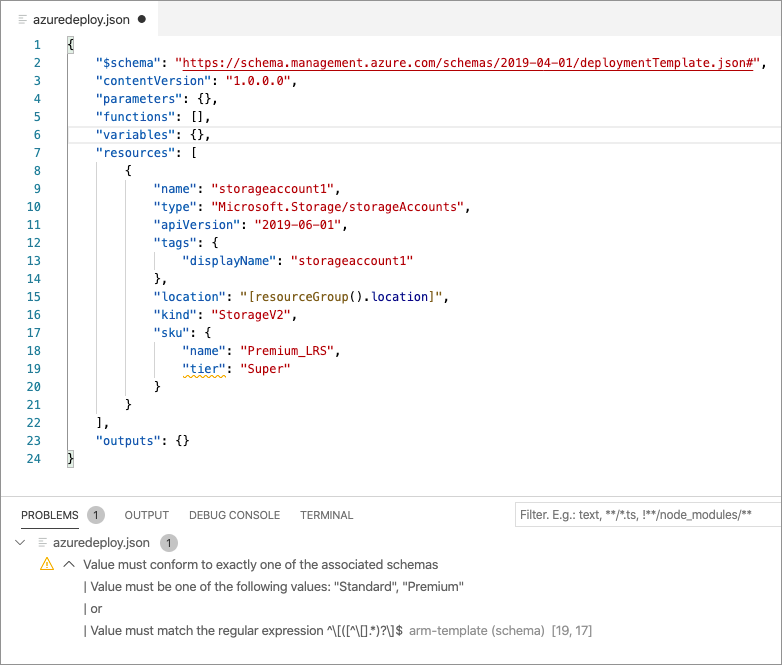This screenshot has width=782, height=665.
Task: Click the "2019-06-01" apiVersion value
Action: [298, 225]
